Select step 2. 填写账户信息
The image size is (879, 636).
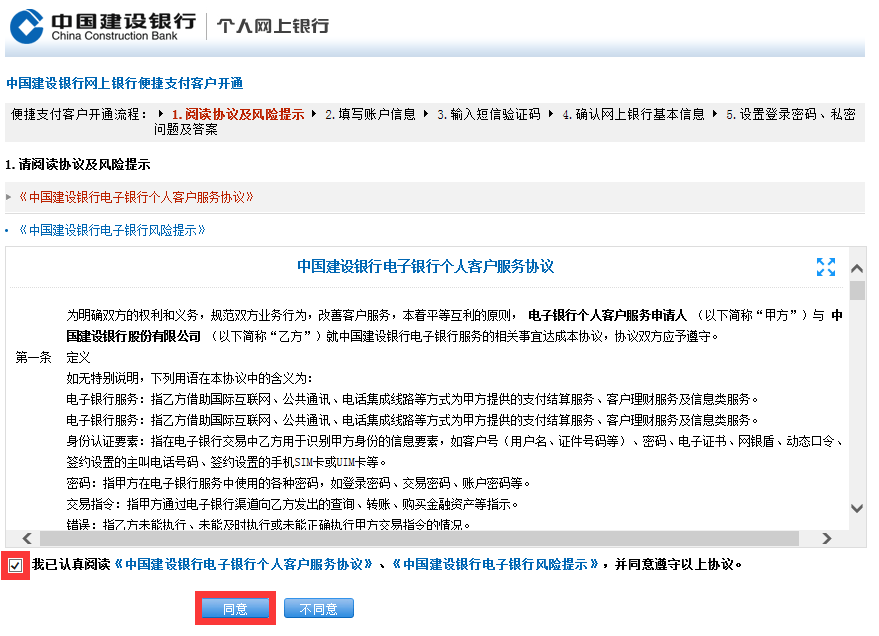(x=371, y=114)
